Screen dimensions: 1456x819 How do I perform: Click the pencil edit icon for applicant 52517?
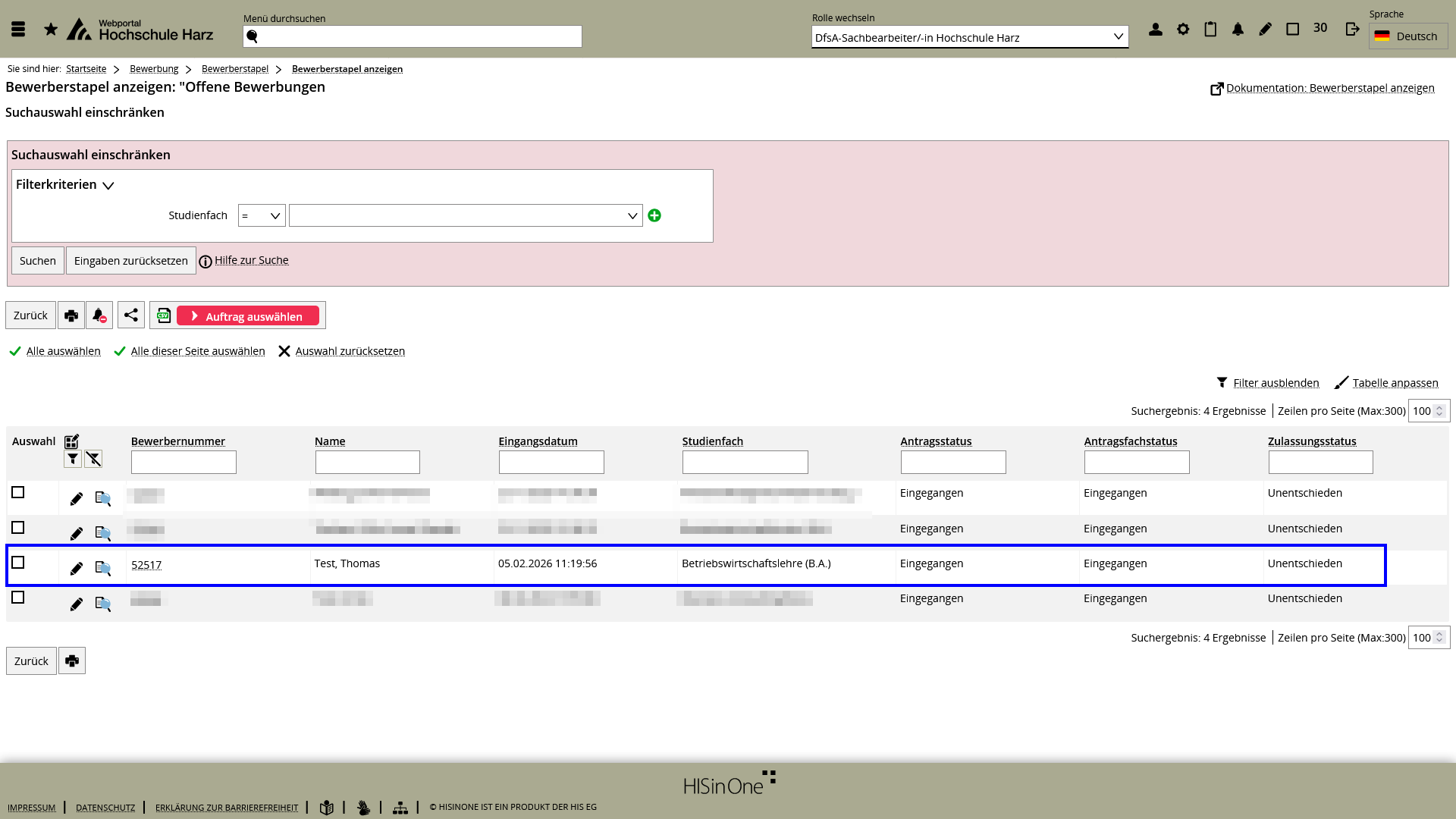(x=77, y=569)
